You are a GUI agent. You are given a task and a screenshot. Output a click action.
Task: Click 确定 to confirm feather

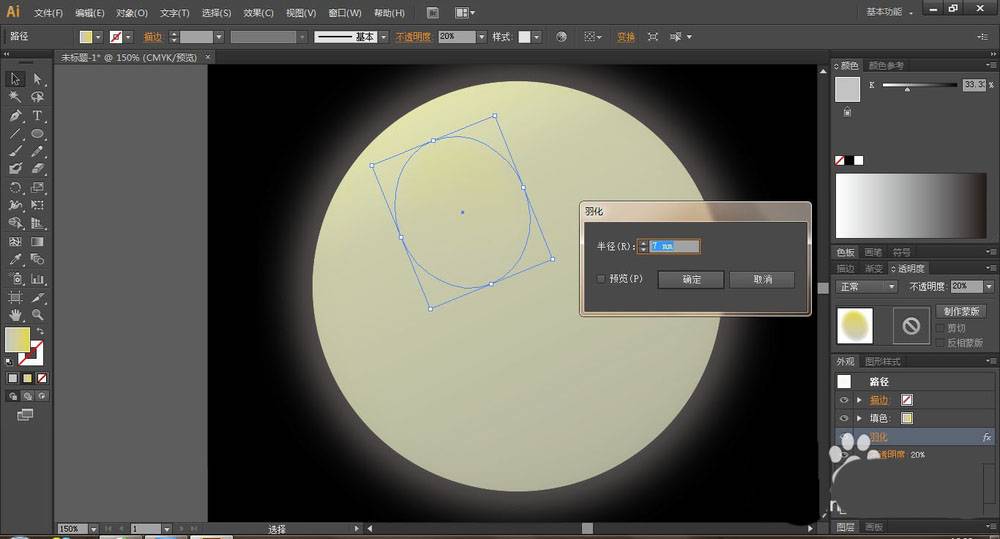click(x=691, y=279)
